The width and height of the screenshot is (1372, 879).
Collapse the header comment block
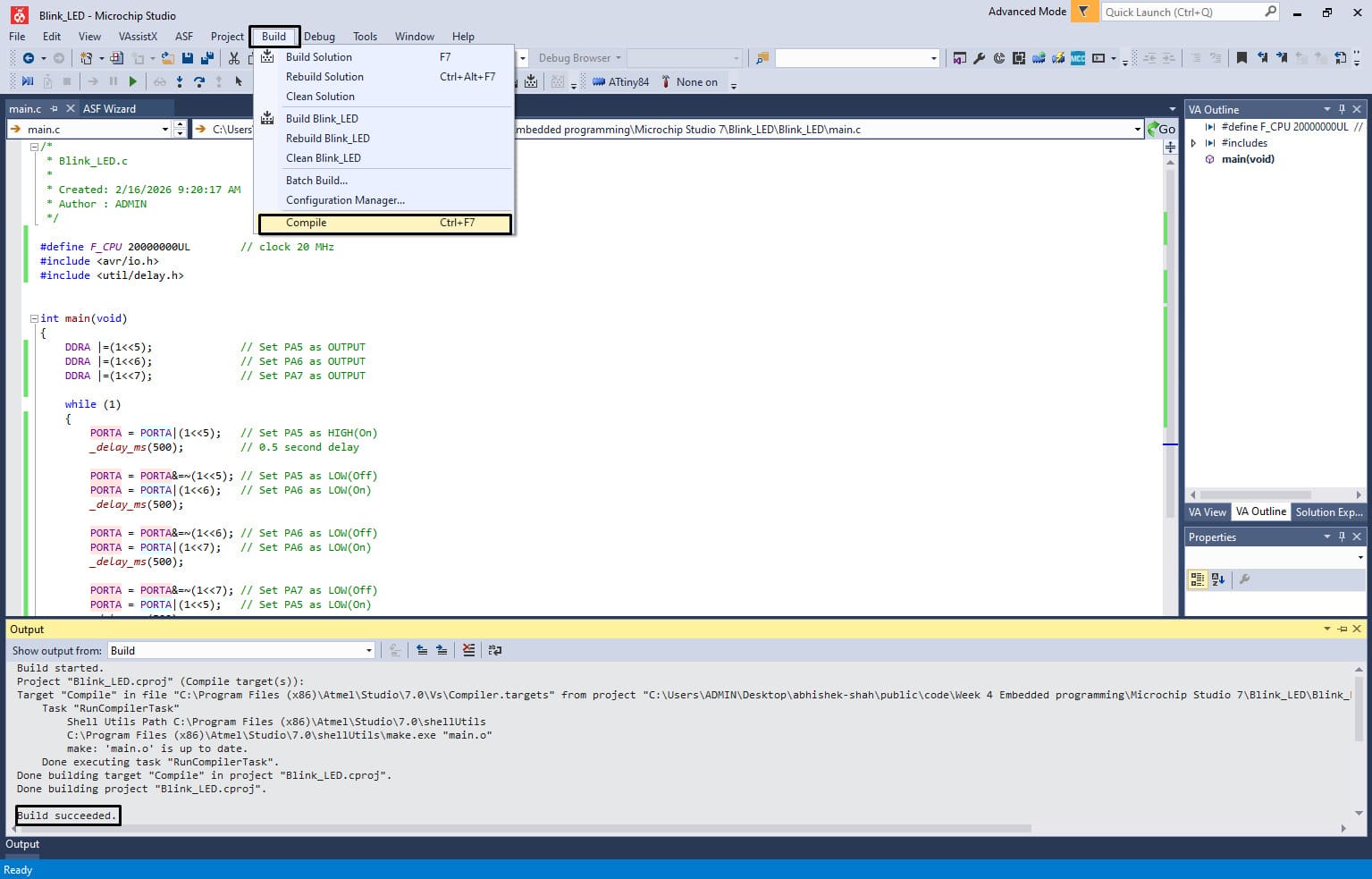coord(35,146)
